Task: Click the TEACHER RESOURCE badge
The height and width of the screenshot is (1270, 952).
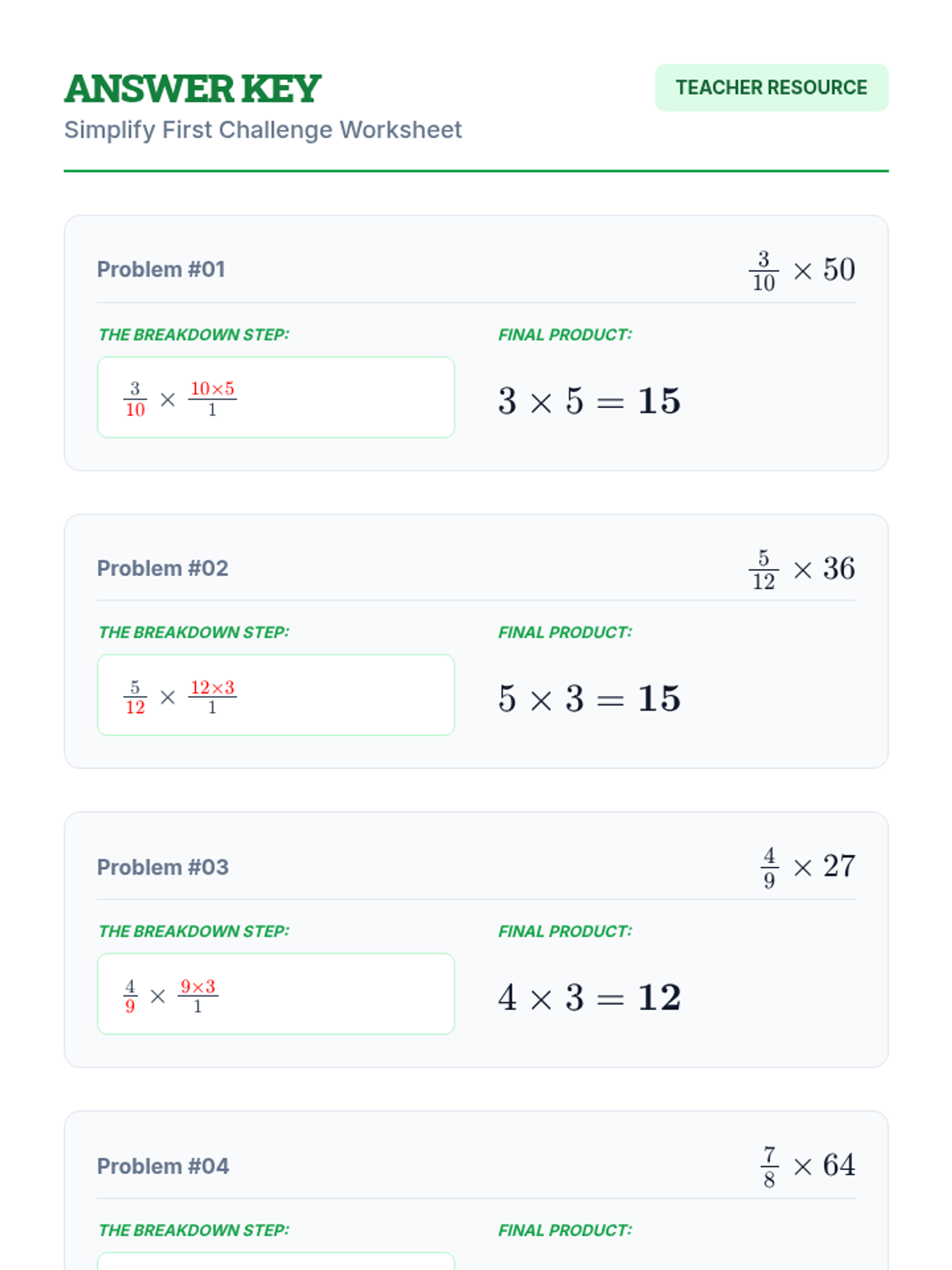Action: tap(771, 87)
